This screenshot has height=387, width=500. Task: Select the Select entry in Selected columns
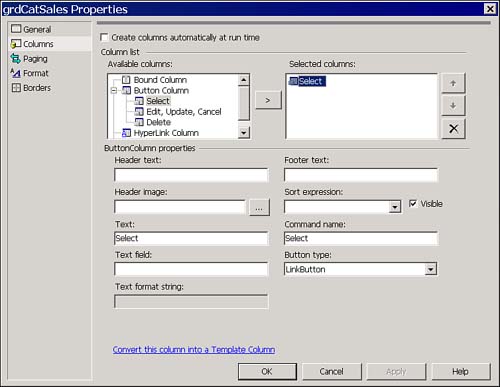coord(311,81)
